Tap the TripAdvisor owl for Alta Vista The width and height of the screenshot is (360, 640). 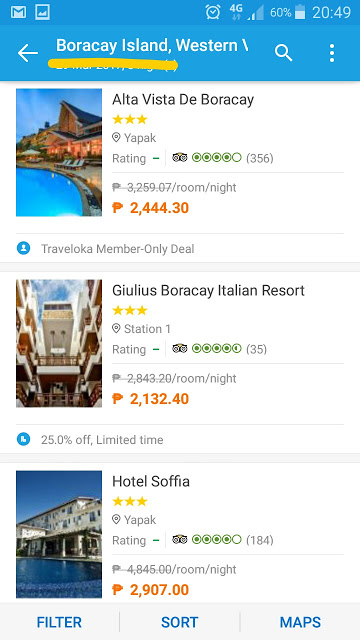tap(180, 158)
